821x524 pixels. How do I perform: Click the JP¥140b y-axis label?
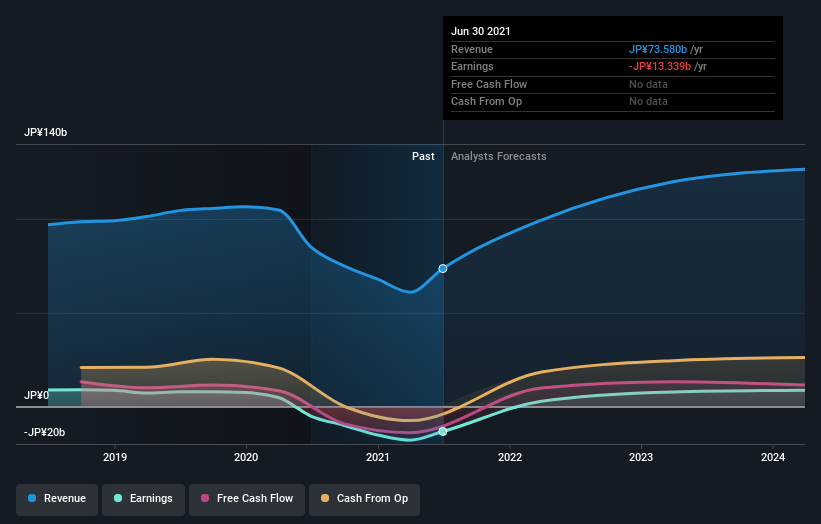coord(46,132)
